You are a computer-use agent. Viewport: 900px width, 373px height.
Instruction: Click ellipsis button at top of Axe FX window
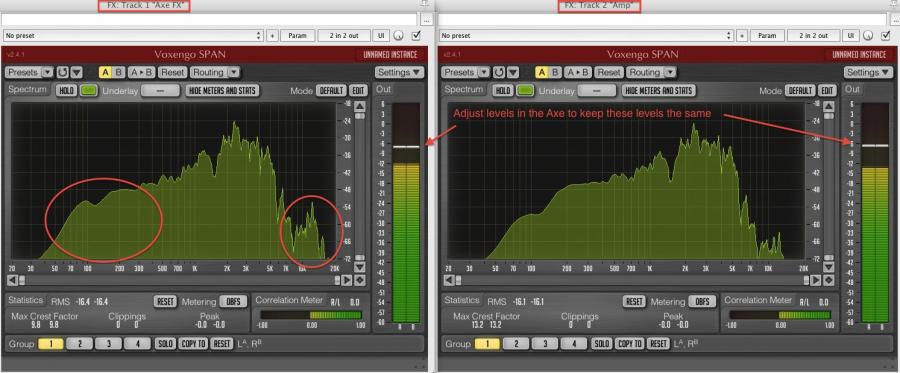click(425, 20)
